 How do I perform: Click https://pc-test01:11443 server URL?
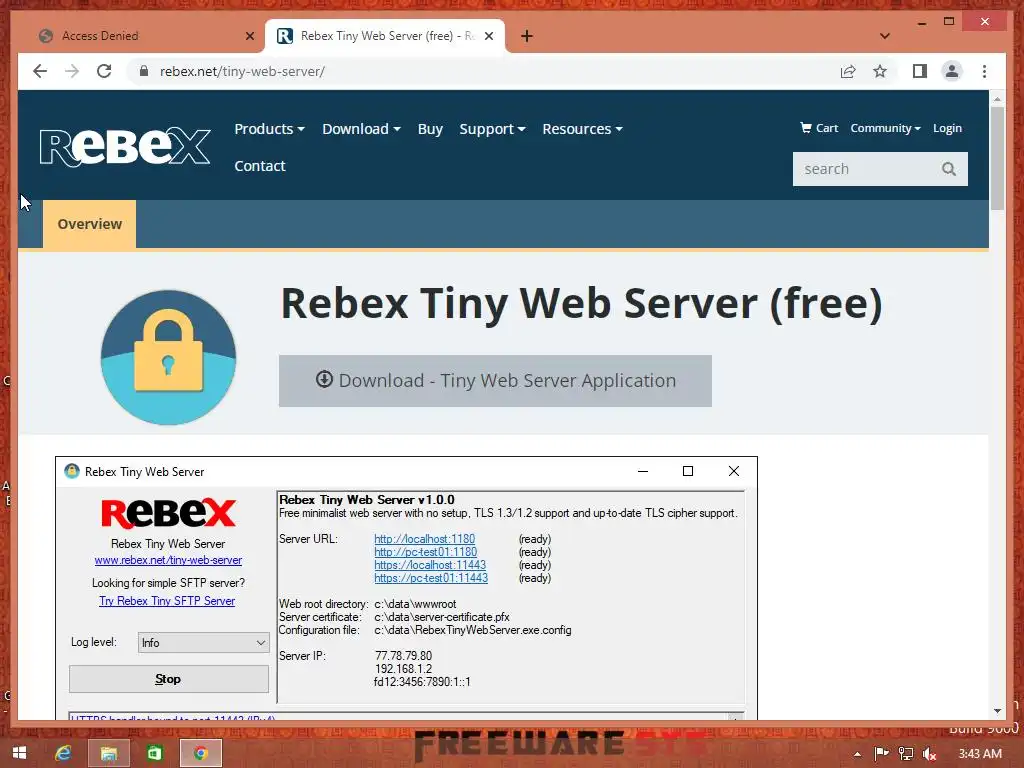[x=431, y=578]
